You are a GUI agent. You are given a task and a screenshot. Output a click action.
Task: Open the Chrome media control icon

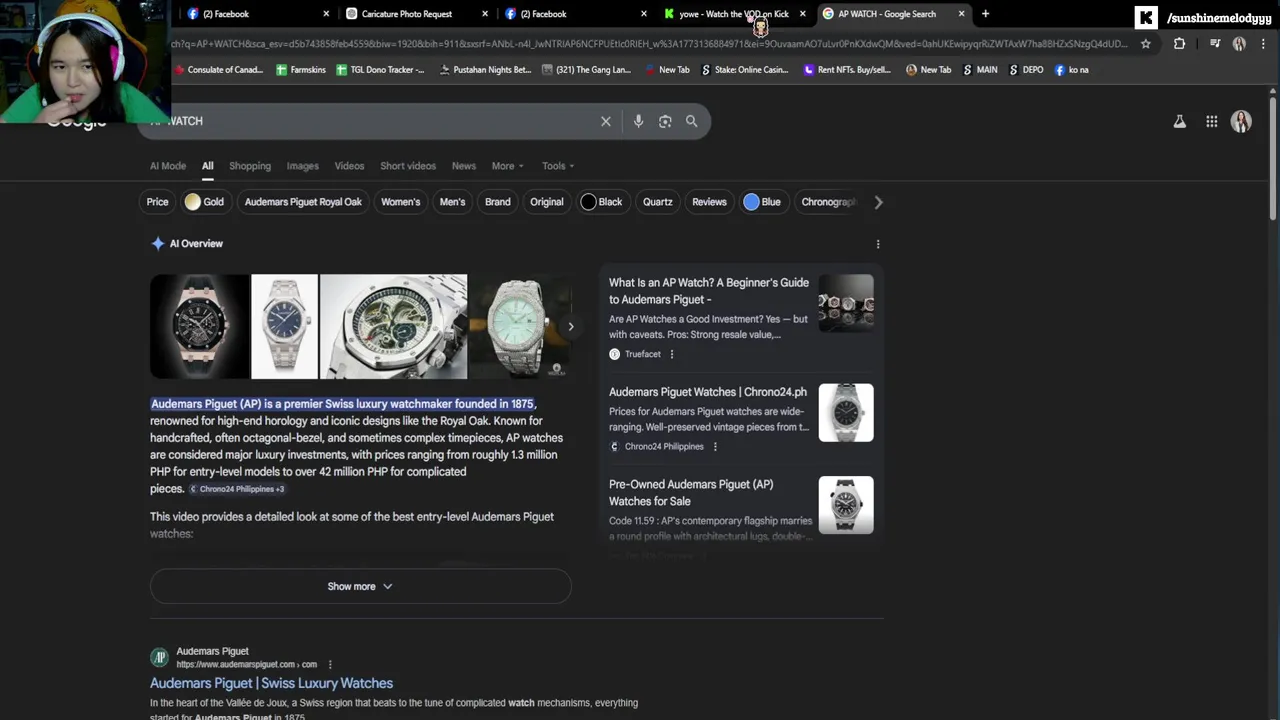coord(1215,43)
